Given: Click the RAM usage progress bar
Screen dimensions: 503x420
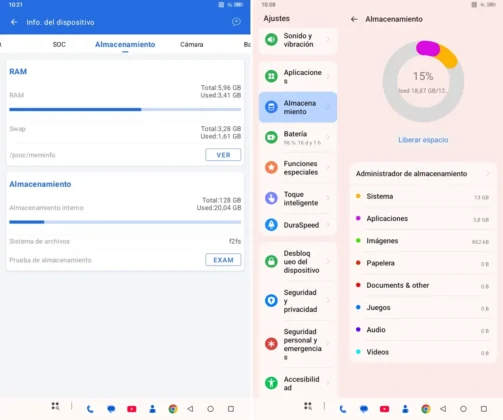Looking at the screenshot, I should (x=125, y=109).
